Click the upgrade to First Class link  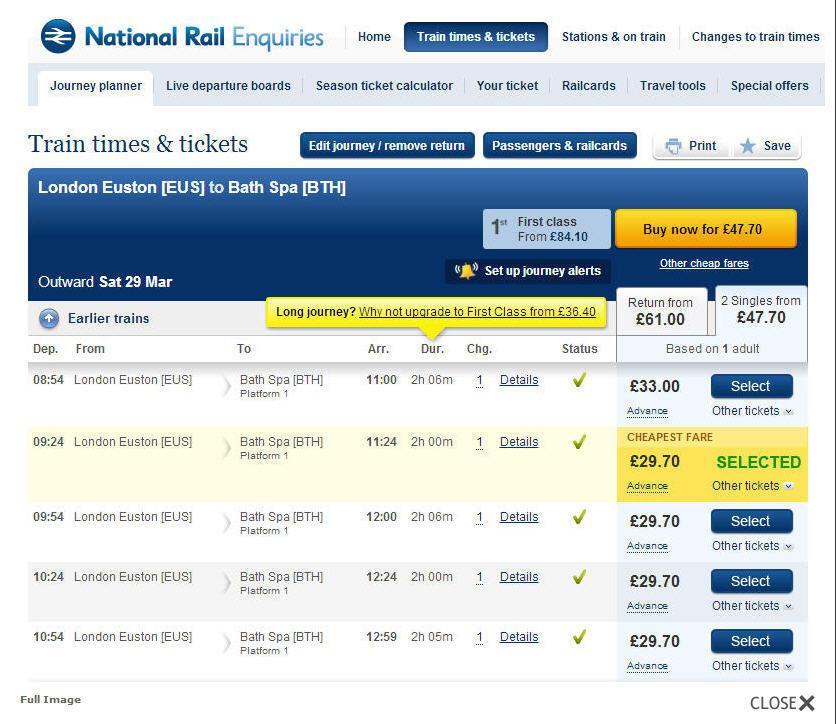click(x=477, y=312)
